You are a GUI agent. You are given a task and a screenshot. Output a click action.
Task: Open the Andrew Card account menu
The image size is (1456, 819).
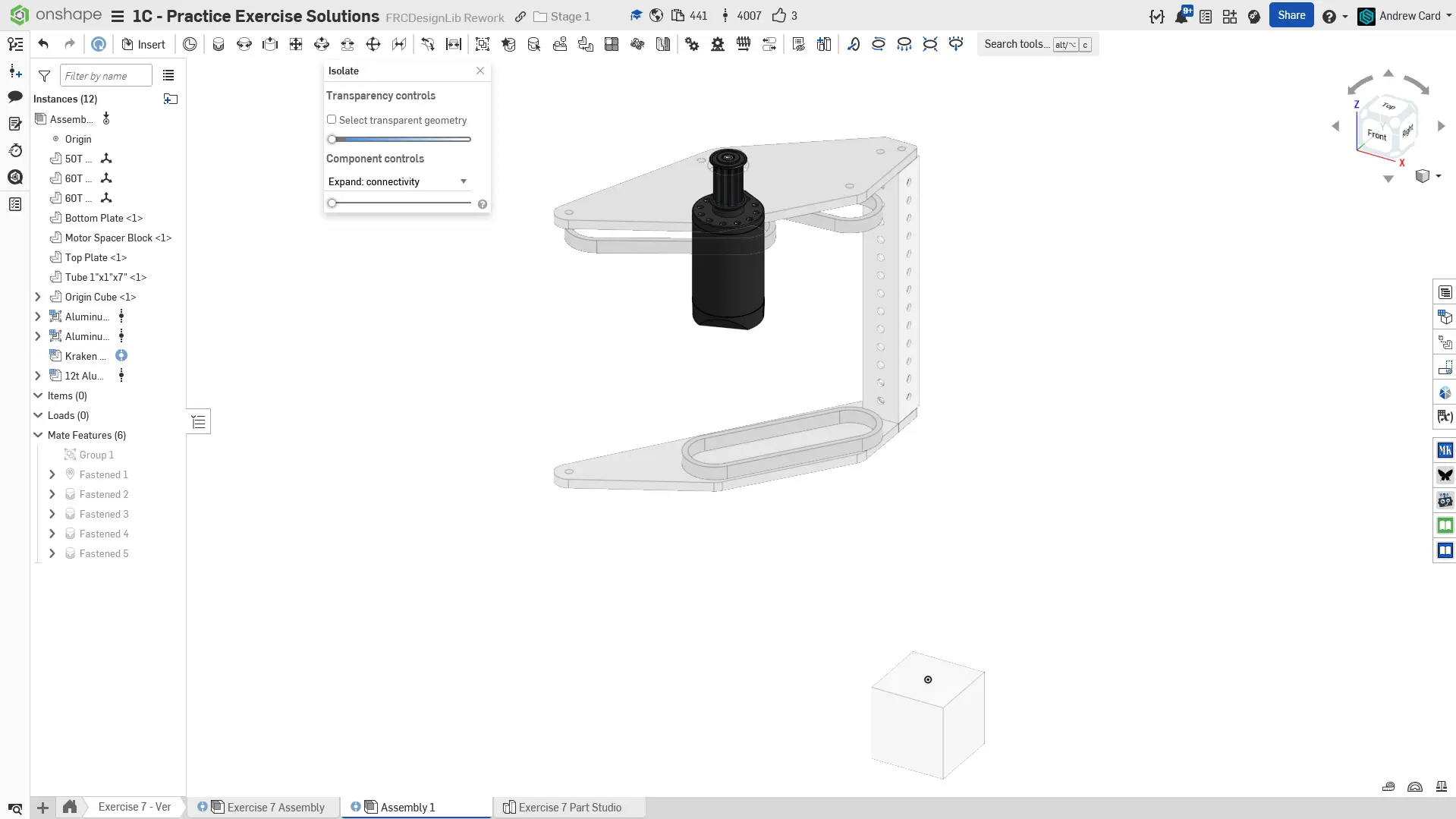(x=1408, y=16)
